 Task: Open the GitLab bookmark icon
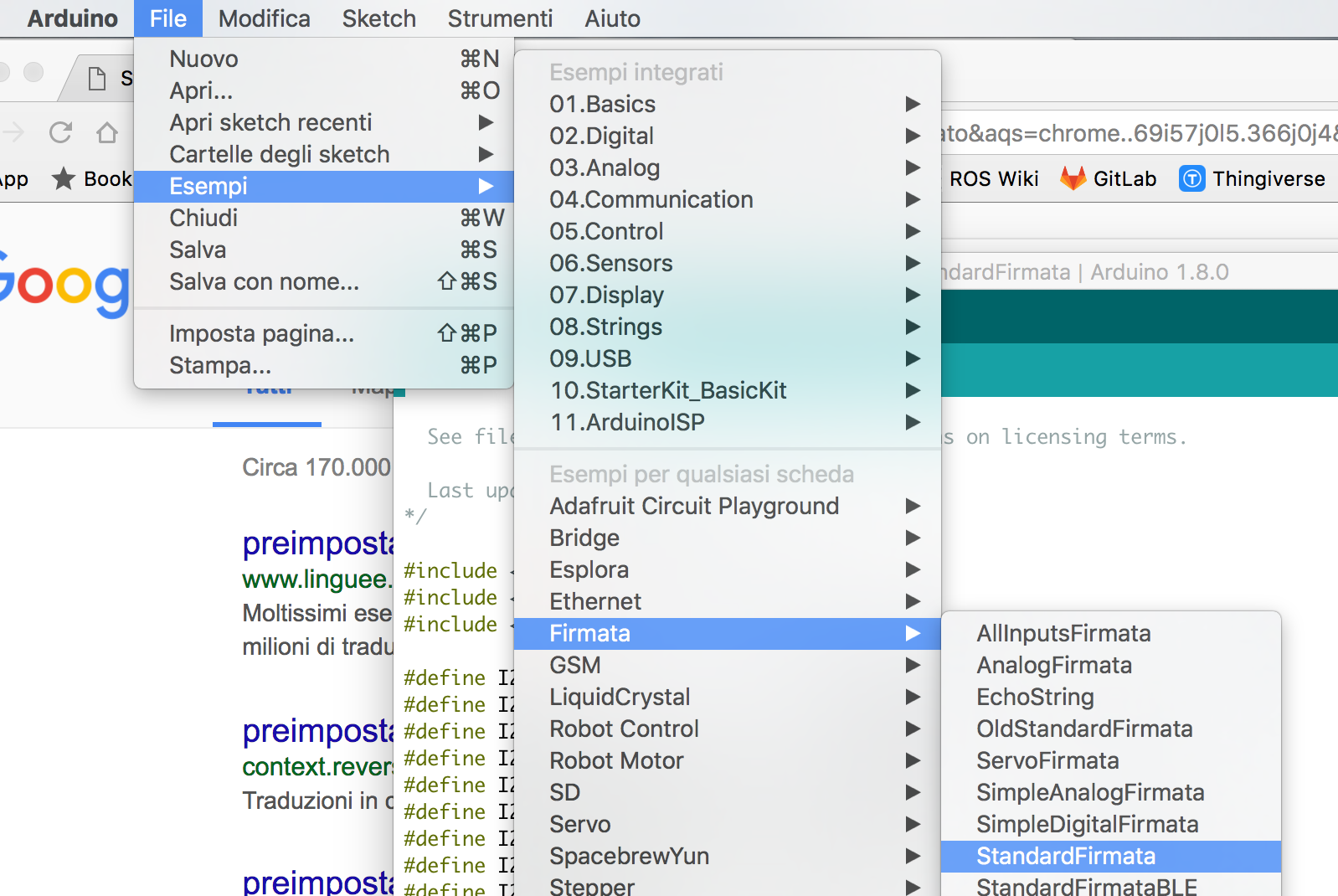[x=1073, y=178]
